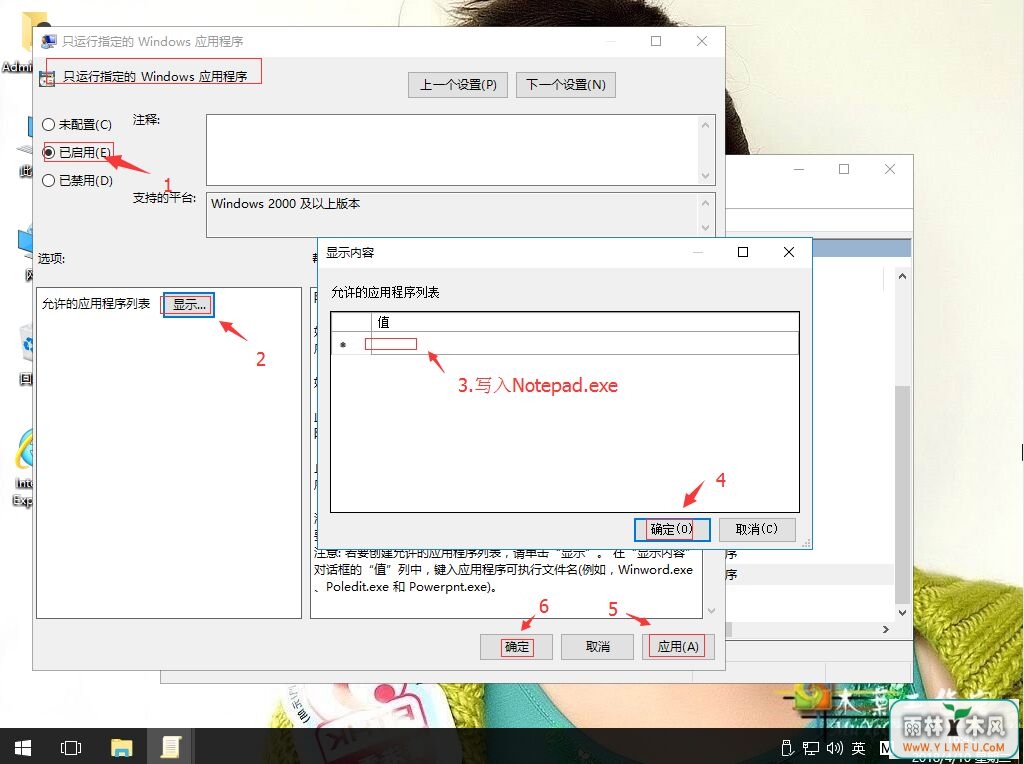Click background window vertical scroll up arrow
This screenshot has height=764, width=1024.
(x=902, y=276)
